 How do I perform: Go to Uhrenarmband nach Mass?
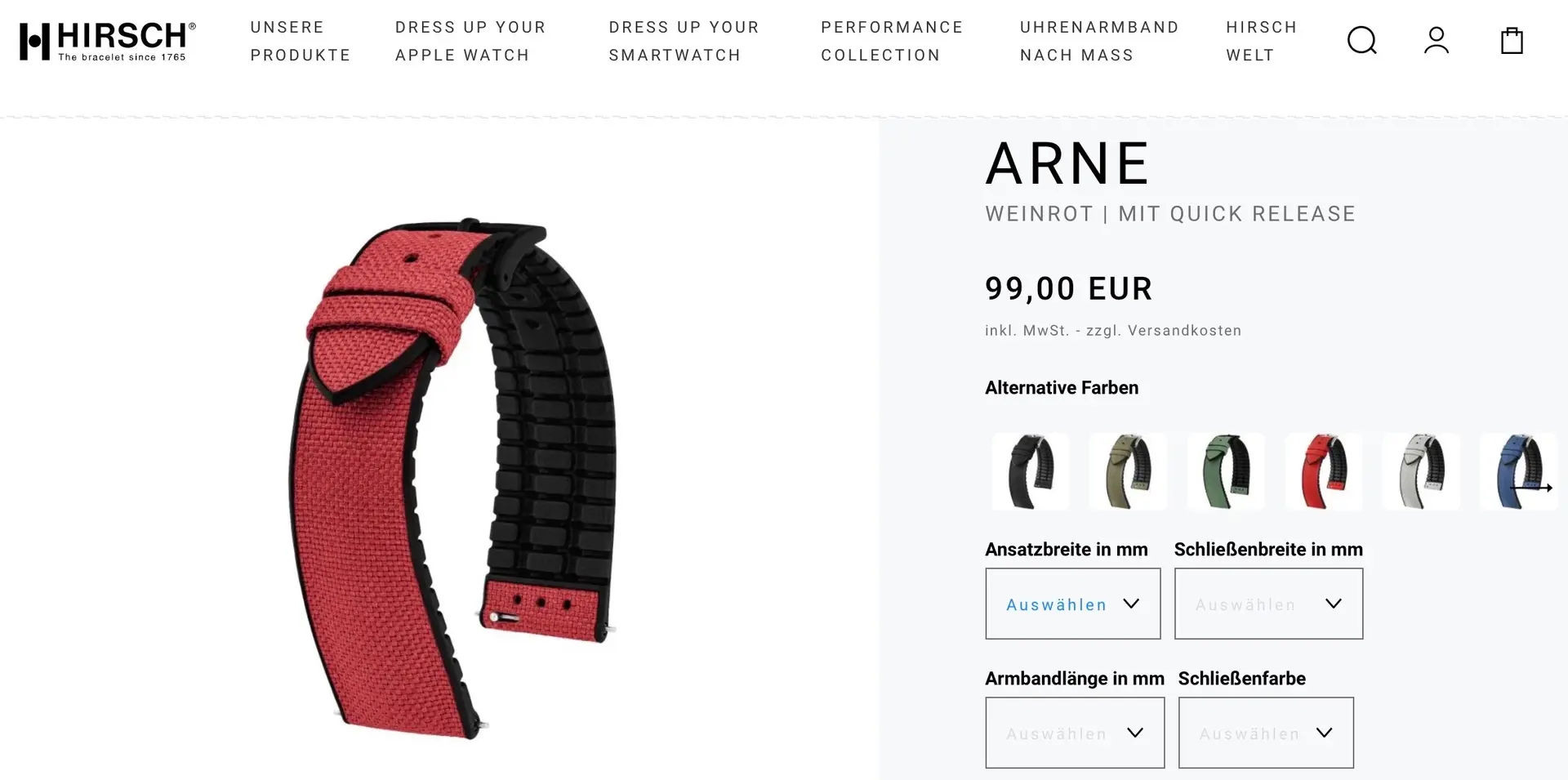1099,41
